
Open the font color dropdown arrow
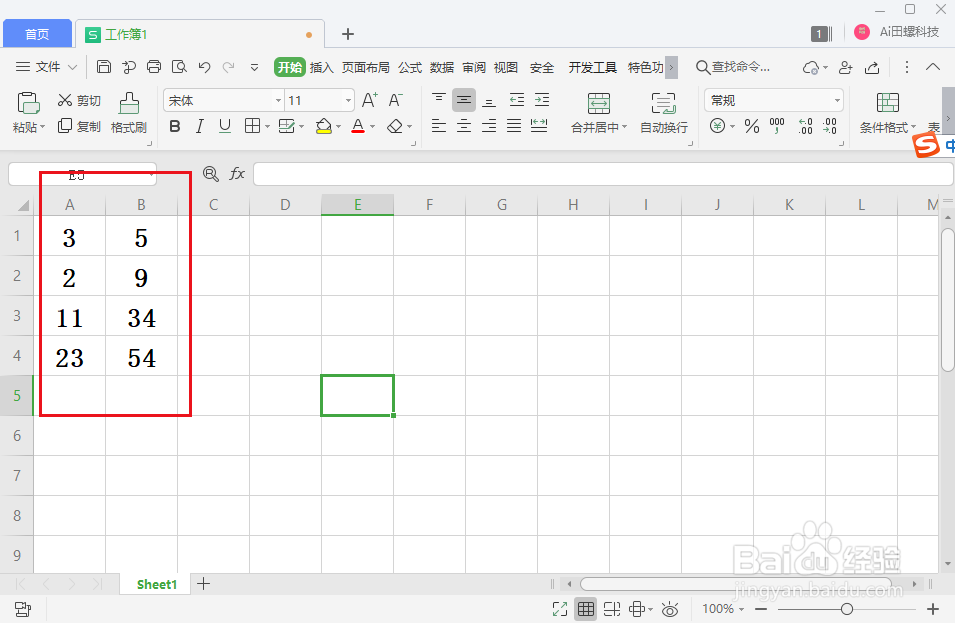[x=373, y=127]
